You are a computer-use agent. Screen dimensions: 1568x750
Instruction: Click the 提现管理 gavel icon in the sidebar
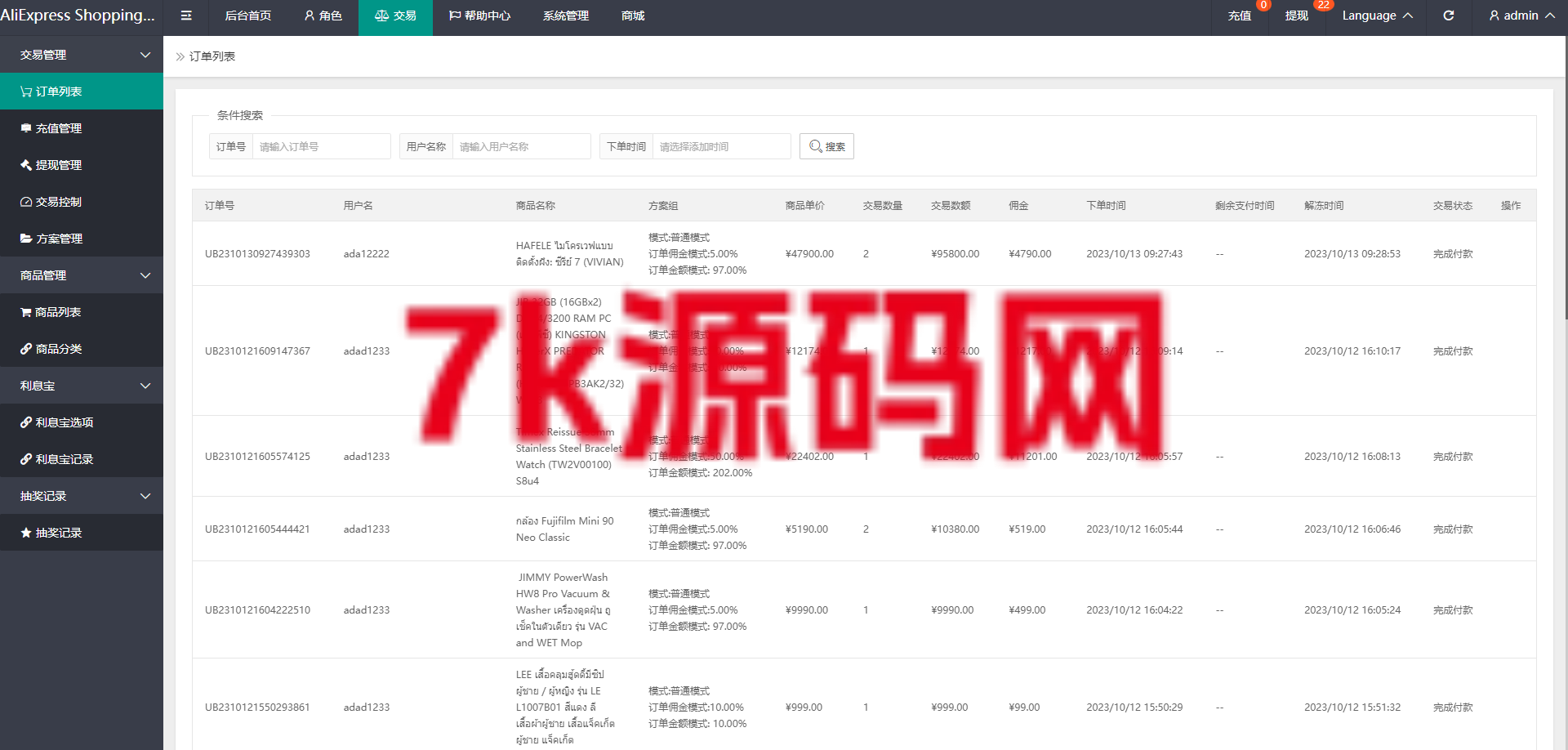(x=26, y=165)
